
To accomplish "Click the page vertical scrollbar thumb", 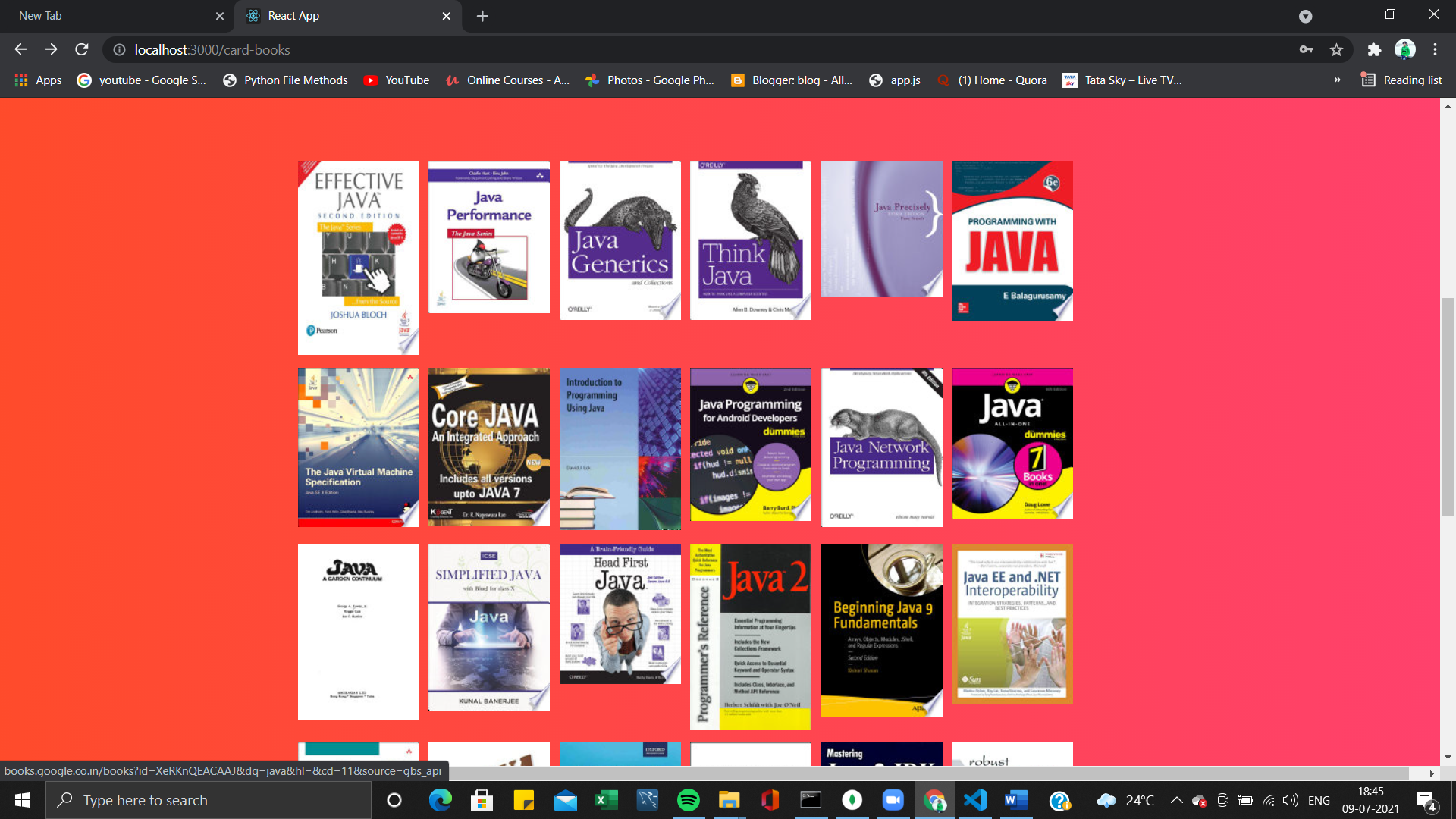I will [1448, 407].
